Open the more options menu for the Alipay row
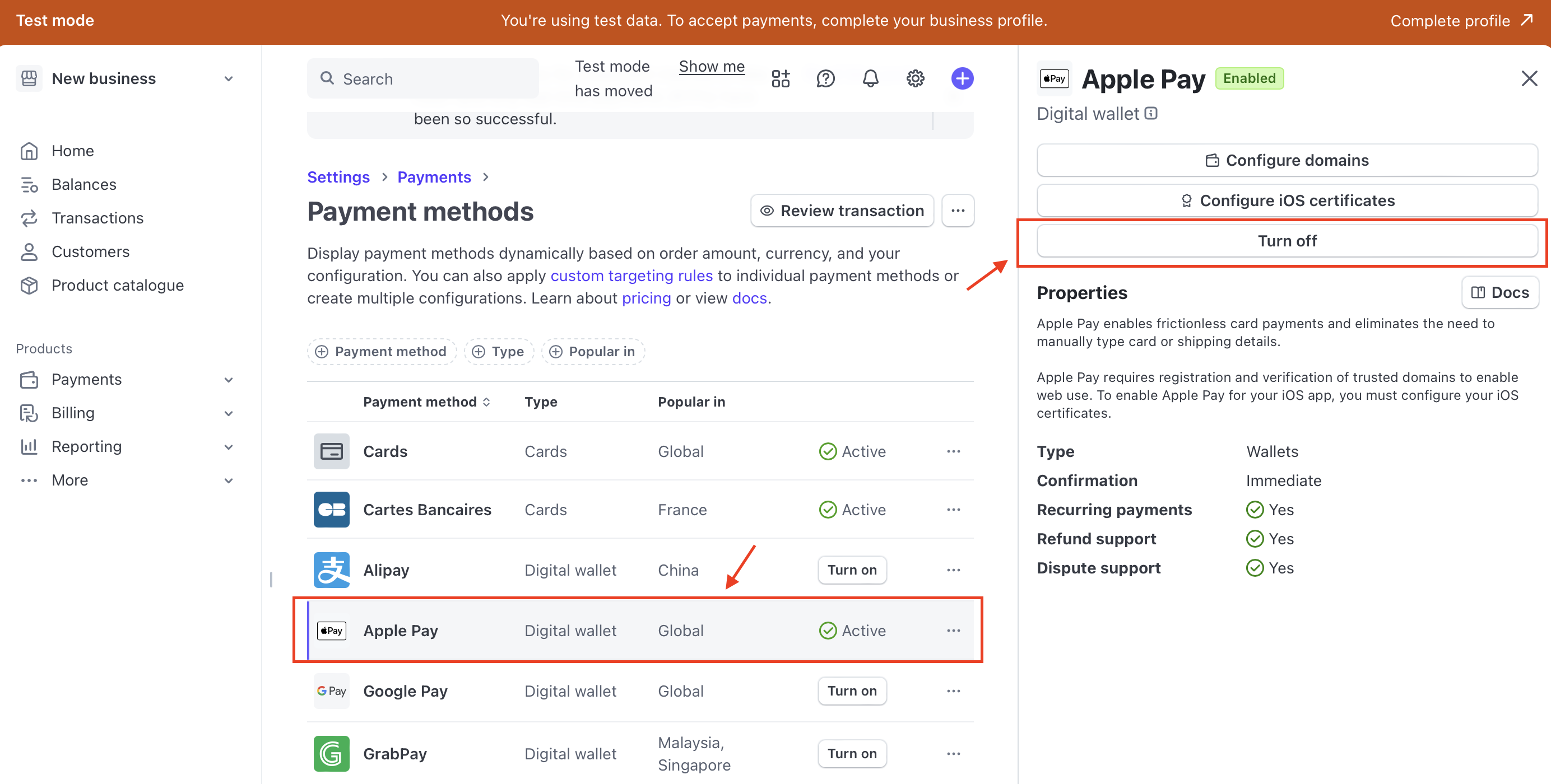1551x784 pixels. pyautogui.click(x=953, y=570)
